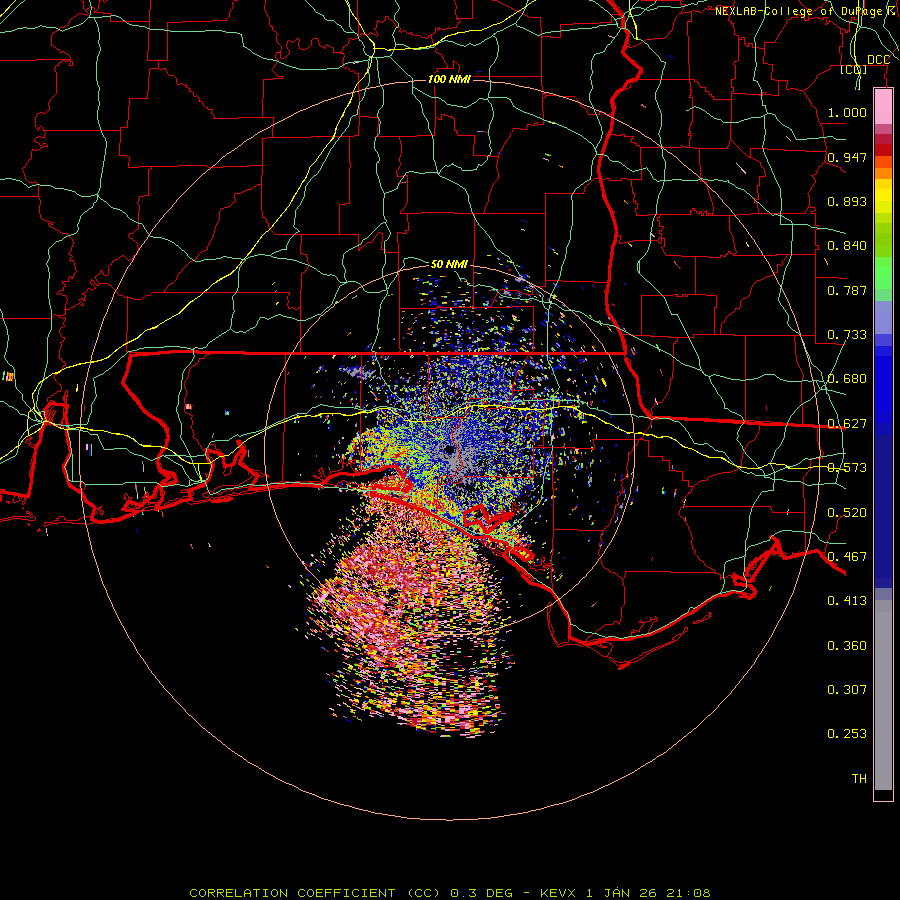The width and height of the screenshot is (900, 900).
Task: Click the 0.467 color scale value
Action: tap(847, 557)
